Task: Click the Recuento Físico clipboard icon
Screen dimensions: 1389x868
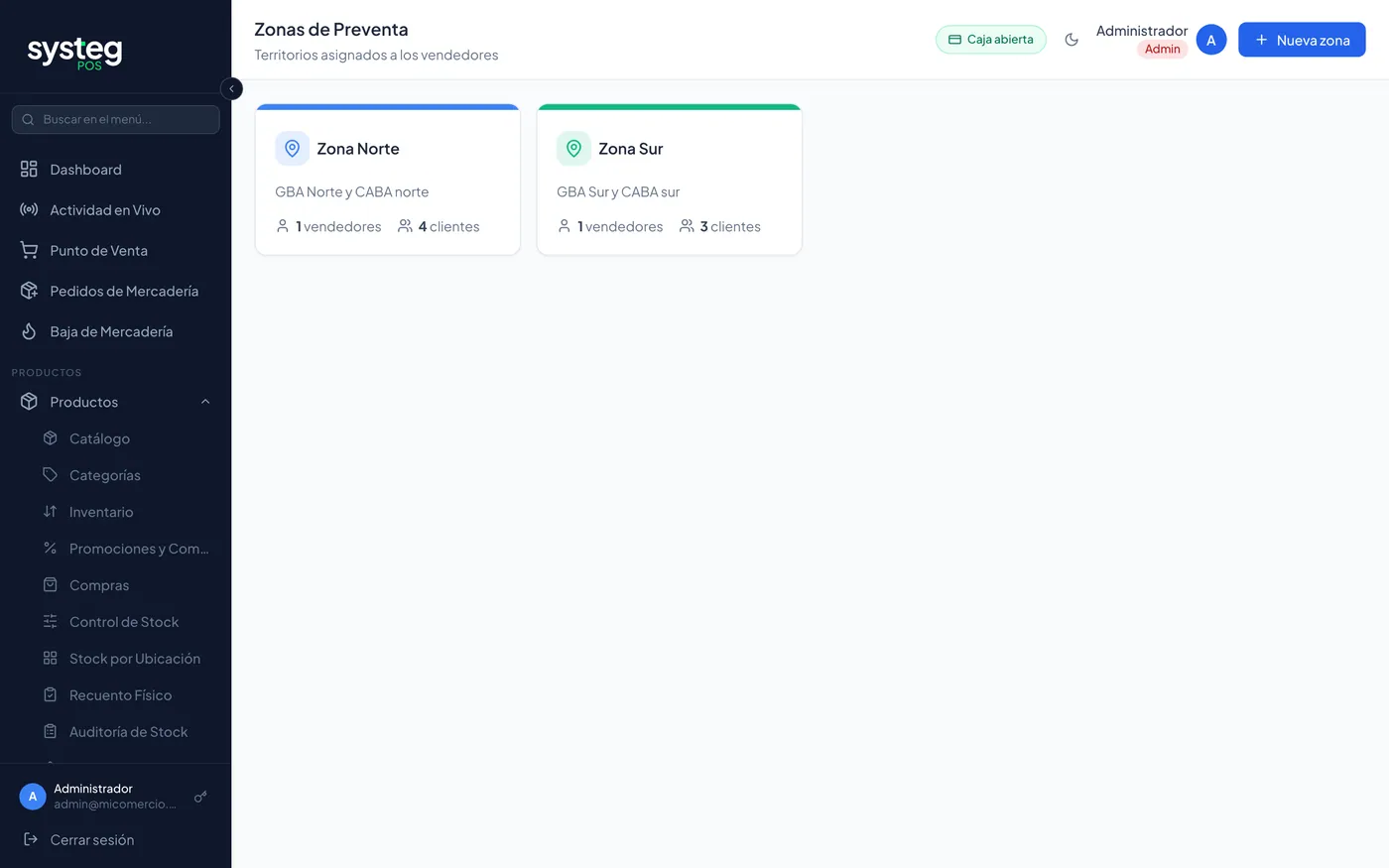Action: (x=51, y=695)
